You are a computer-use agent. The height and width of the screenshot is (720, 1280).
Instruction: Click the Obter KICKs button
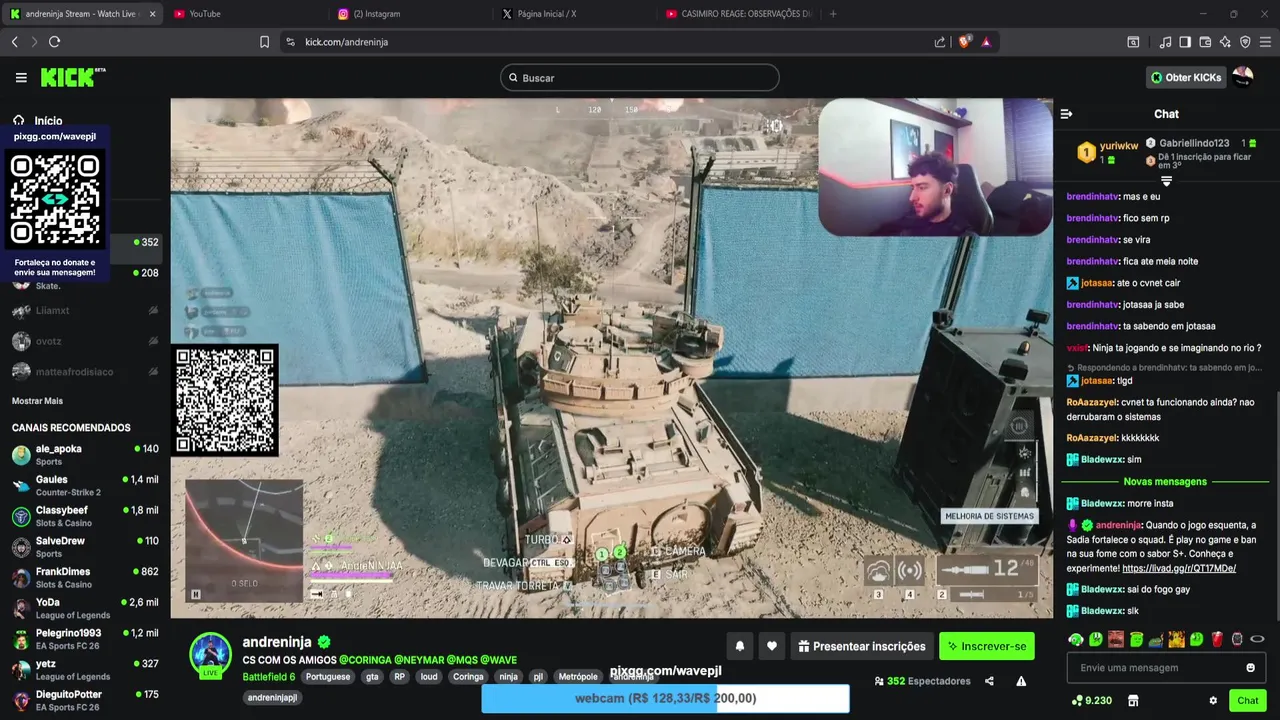[1185, 77]
